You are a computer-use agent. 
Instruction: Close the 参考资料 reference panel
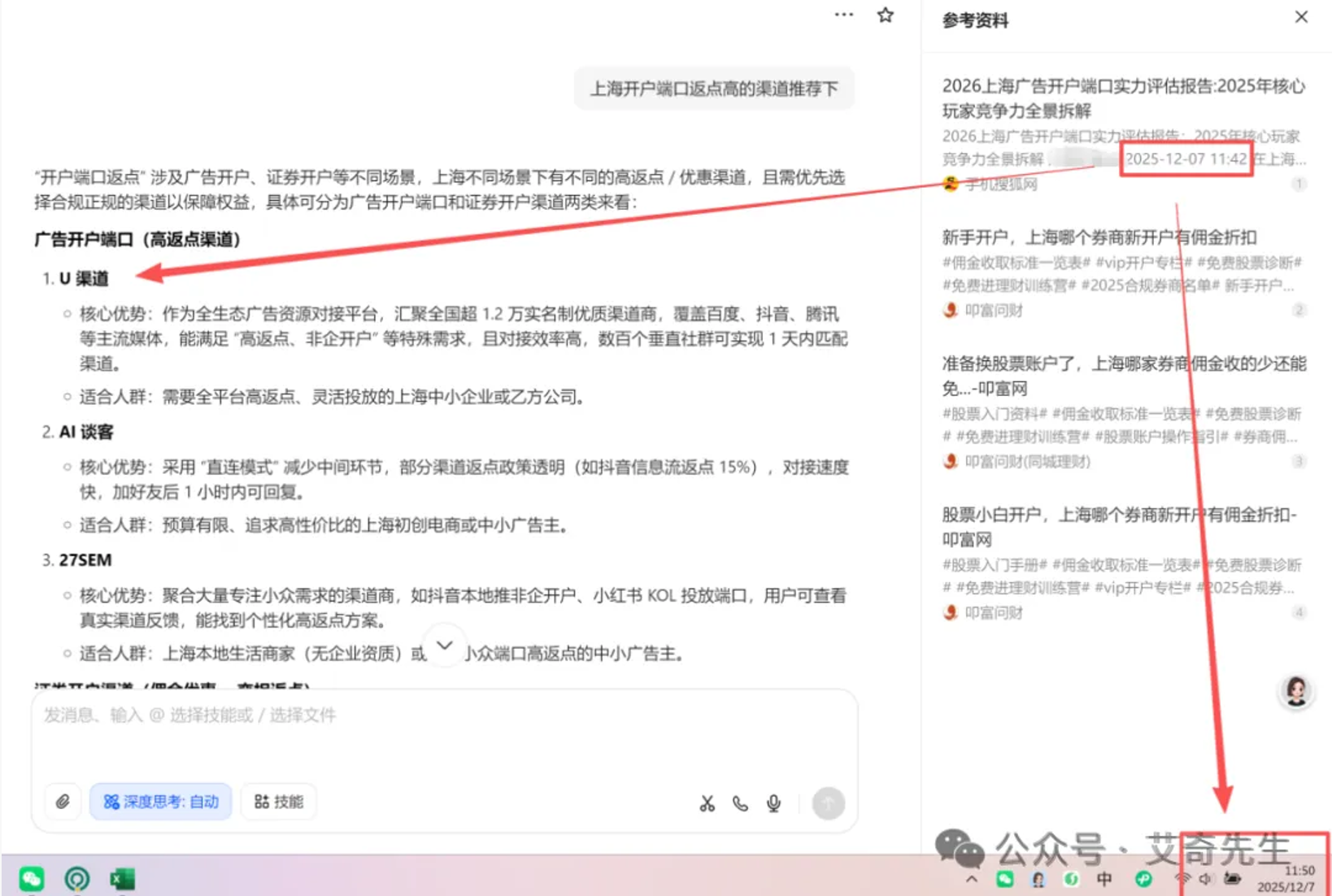pyautogui.click(x=1301, y=17)
